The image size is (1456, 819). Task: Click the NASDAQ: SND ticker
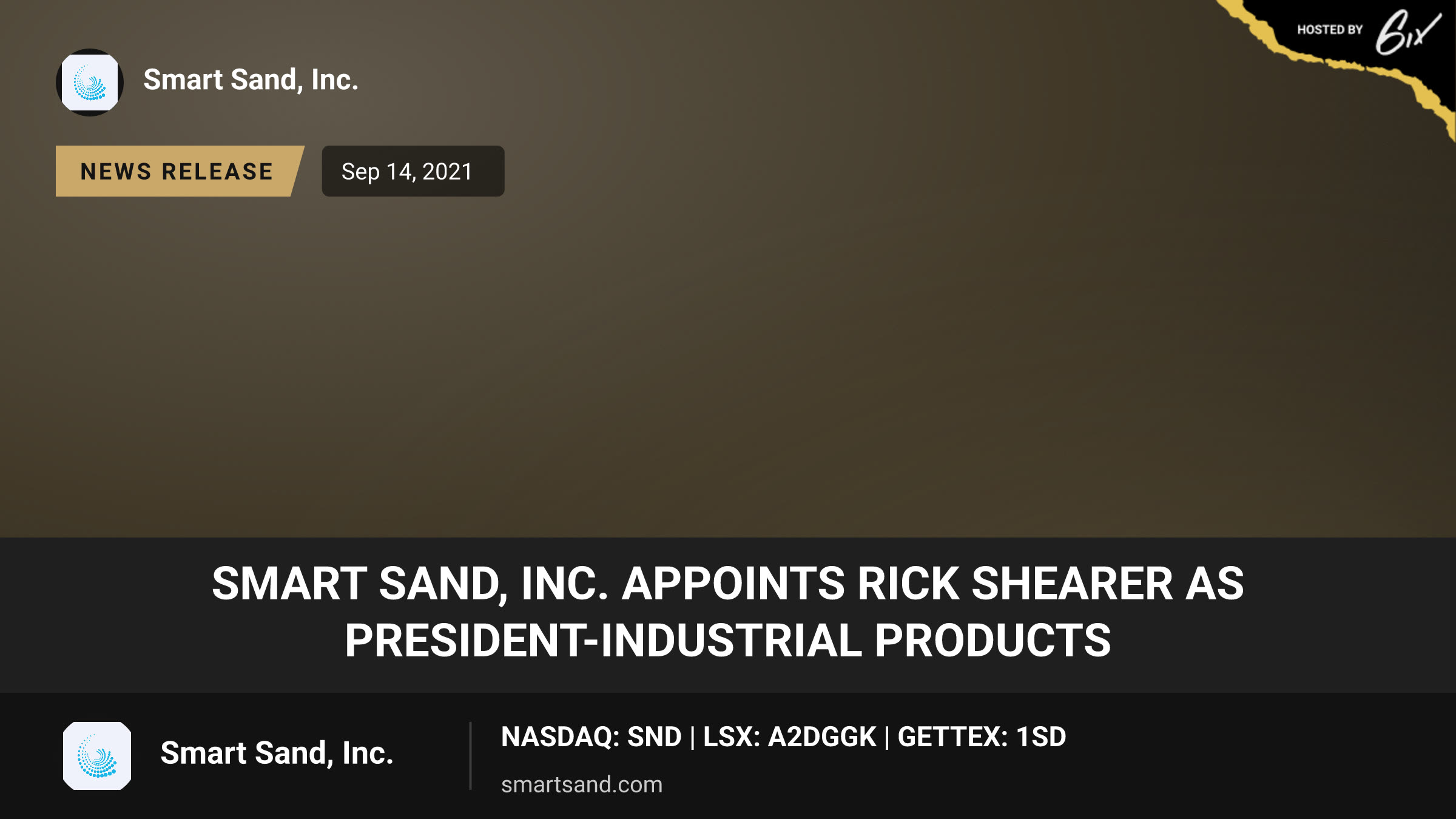pyautogui.click(x=591, y=737)
